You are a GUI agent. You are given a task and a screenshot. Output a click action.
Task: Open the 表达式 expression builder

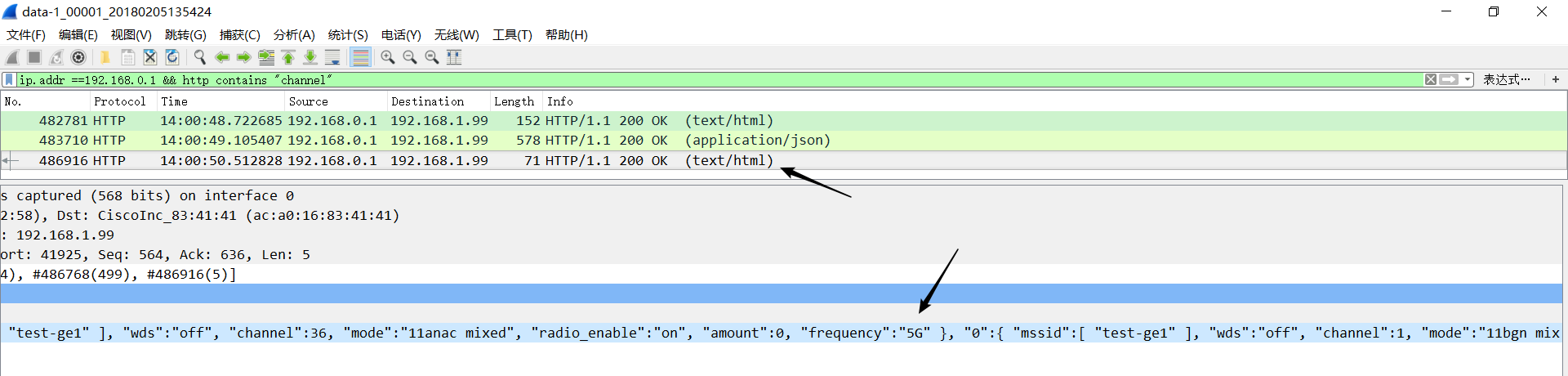1507,79
